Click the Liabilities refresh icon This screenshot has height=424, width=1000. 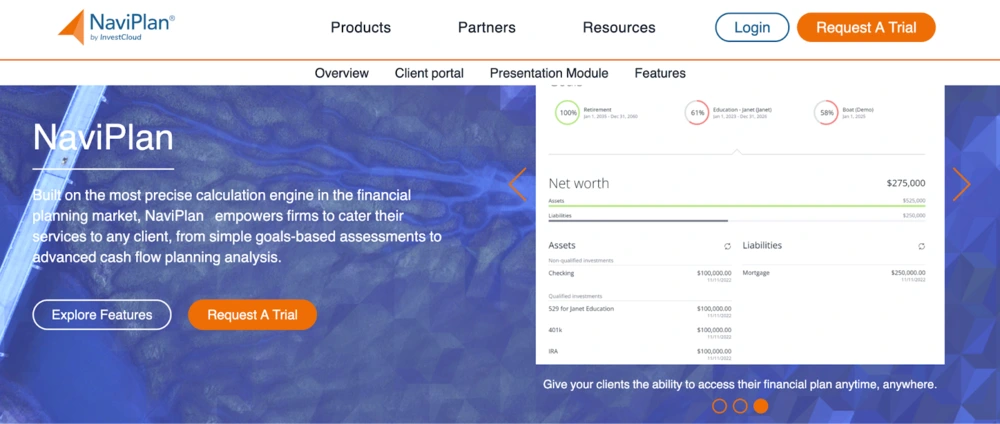point(921,246)
